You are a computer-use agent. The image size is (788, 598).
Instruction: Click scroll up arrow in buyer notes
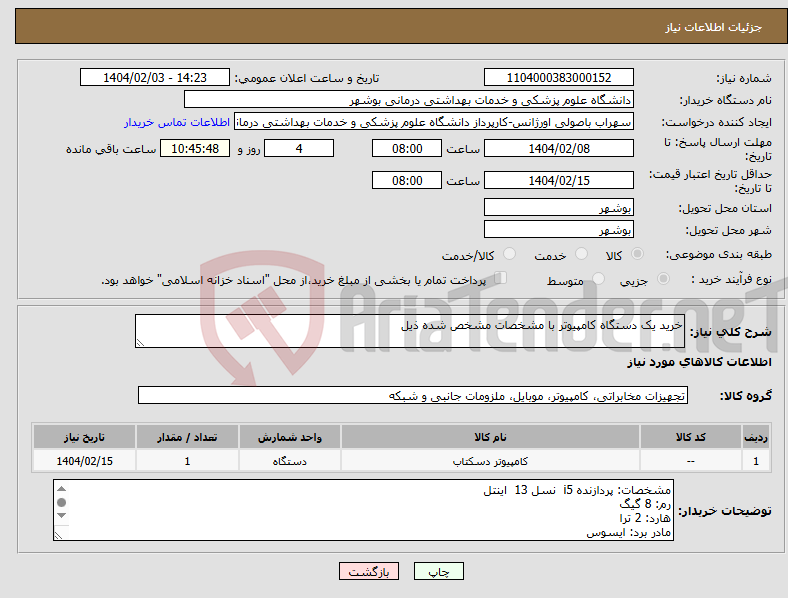pos(61,488)
